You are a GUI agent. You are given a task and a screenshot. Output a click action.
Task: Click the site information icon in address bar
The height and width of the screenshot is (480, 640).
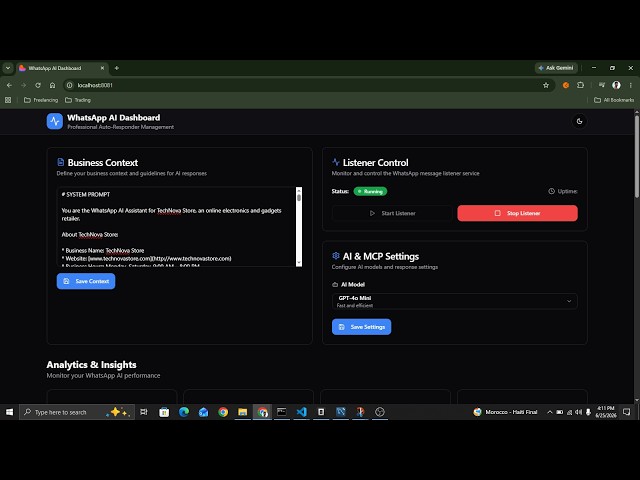[69, 85]
